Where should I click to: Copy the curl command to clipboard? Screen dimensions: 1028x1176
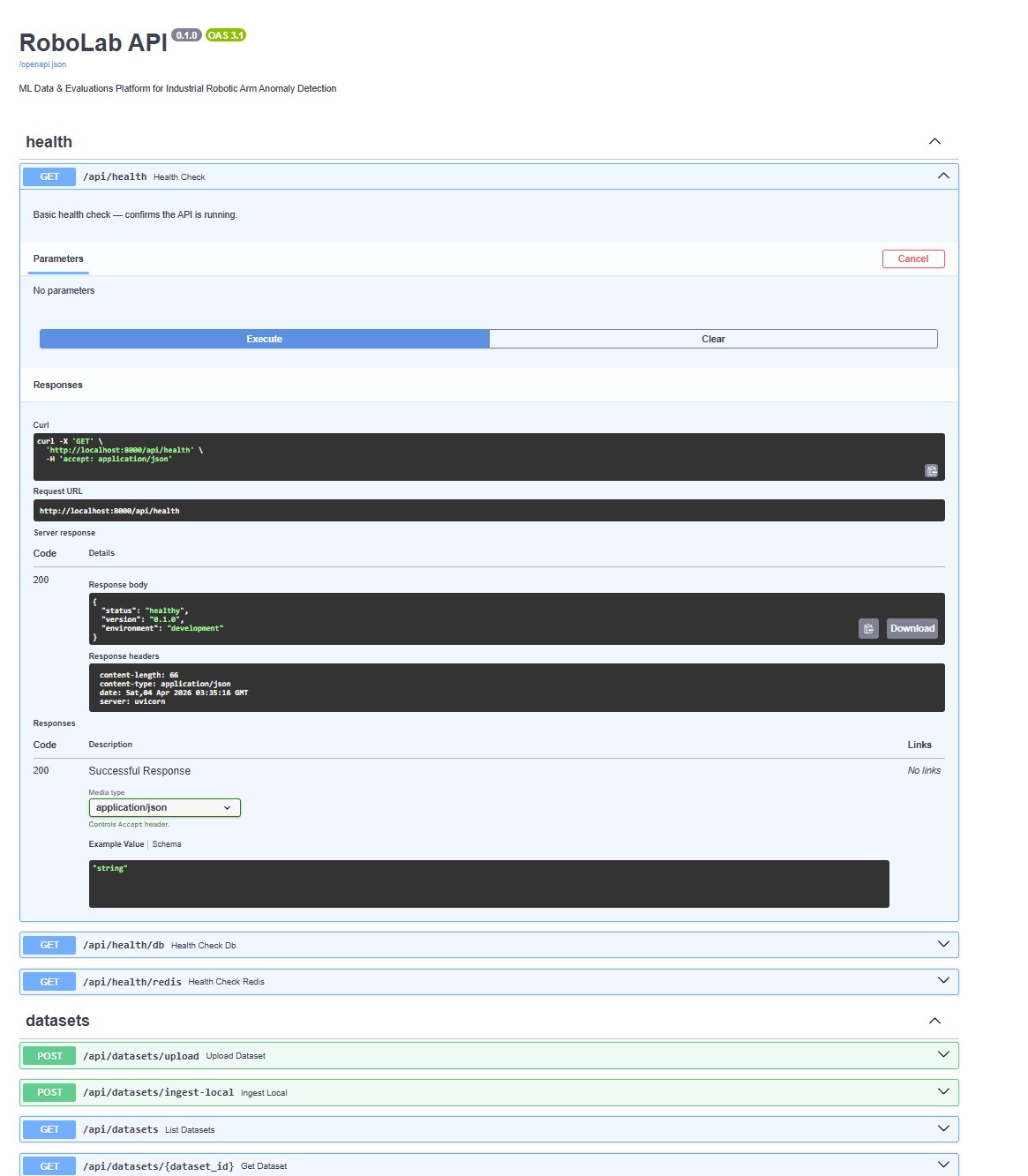(931, 470)
